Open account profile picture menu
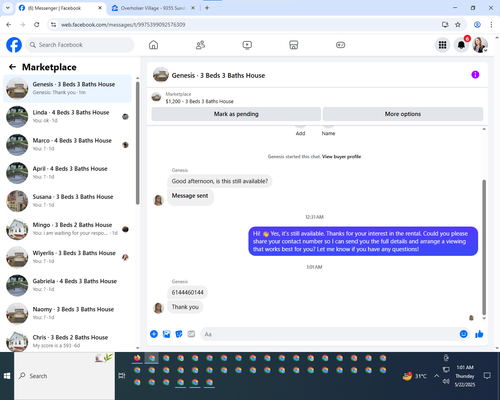Screen dimensions: 500x400 [x=480, y=45]
